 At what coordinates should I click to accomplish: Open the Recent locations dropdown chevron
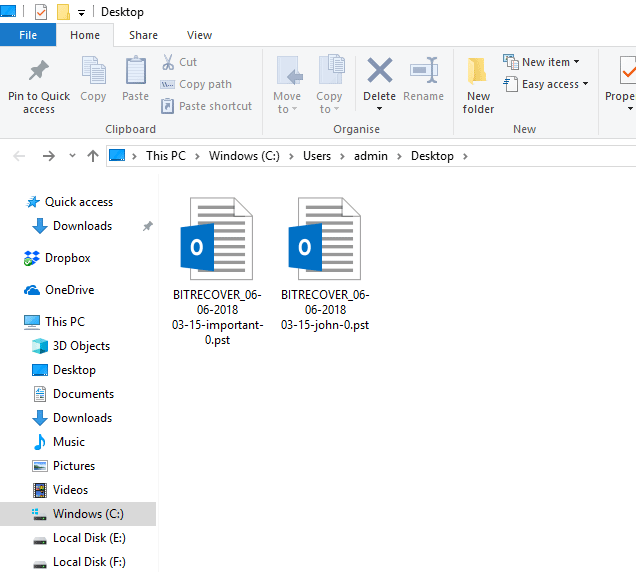click(72, 155)
